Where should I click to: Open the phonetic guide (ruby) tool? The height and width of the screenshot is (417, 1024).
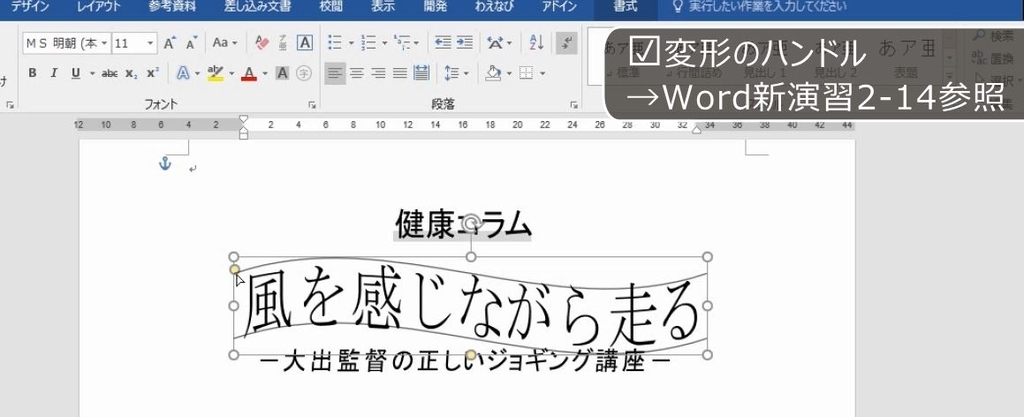pos(283,43)
